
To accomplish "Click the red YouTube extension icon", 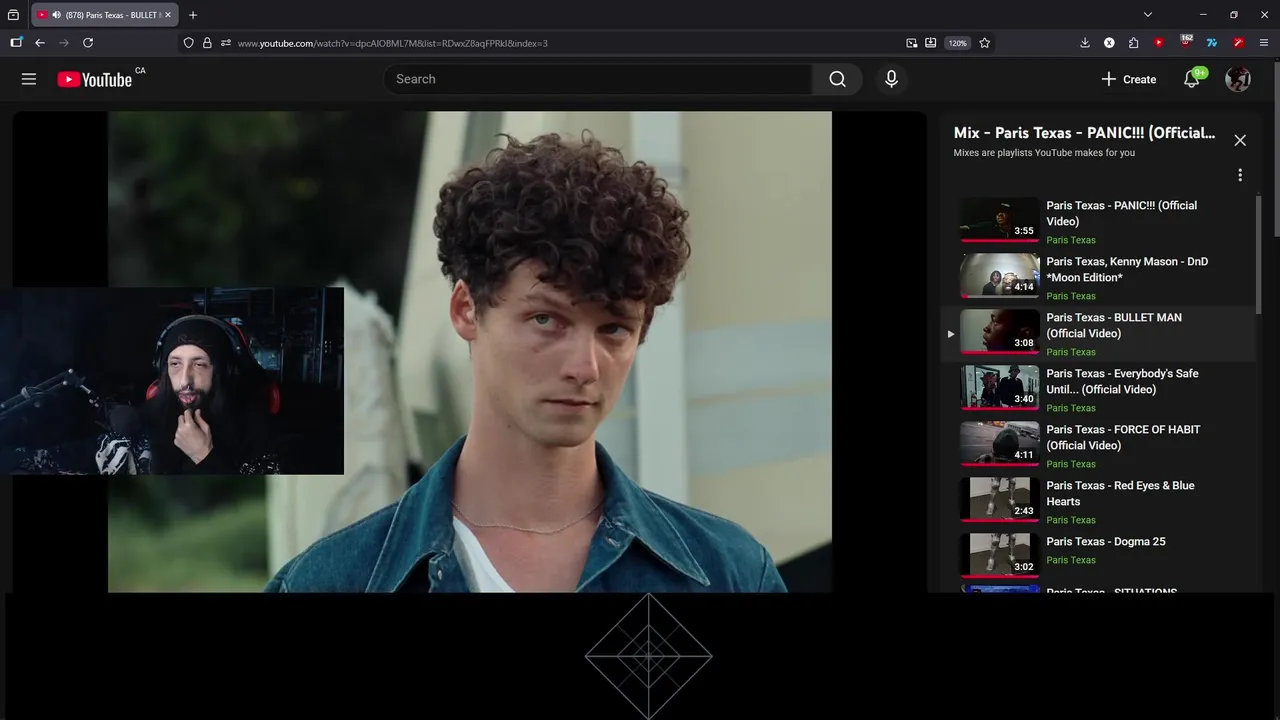I will click(1159, 43).
